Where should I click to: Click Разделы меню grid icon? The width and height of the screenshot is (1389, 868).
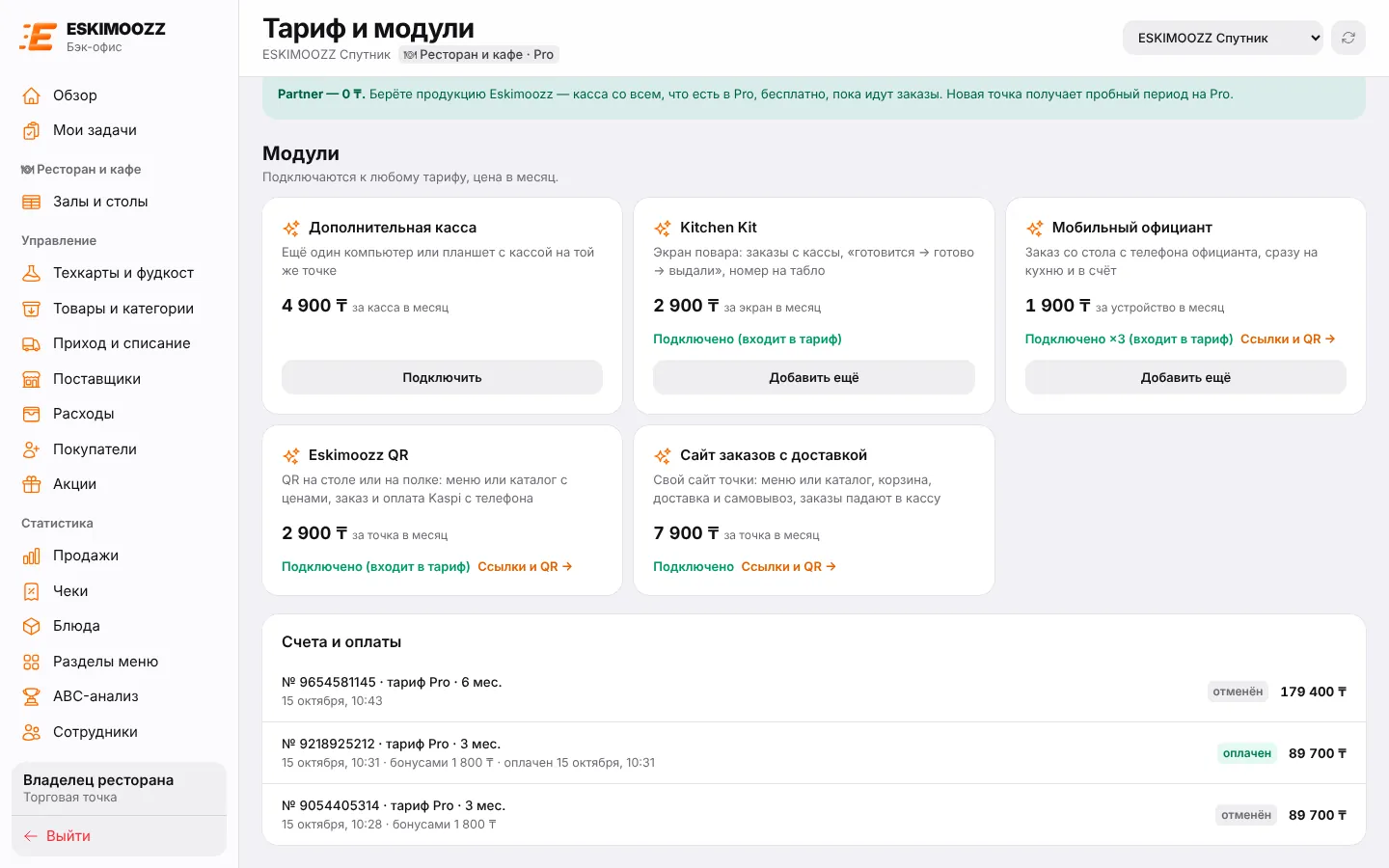[x=32, y=662]
